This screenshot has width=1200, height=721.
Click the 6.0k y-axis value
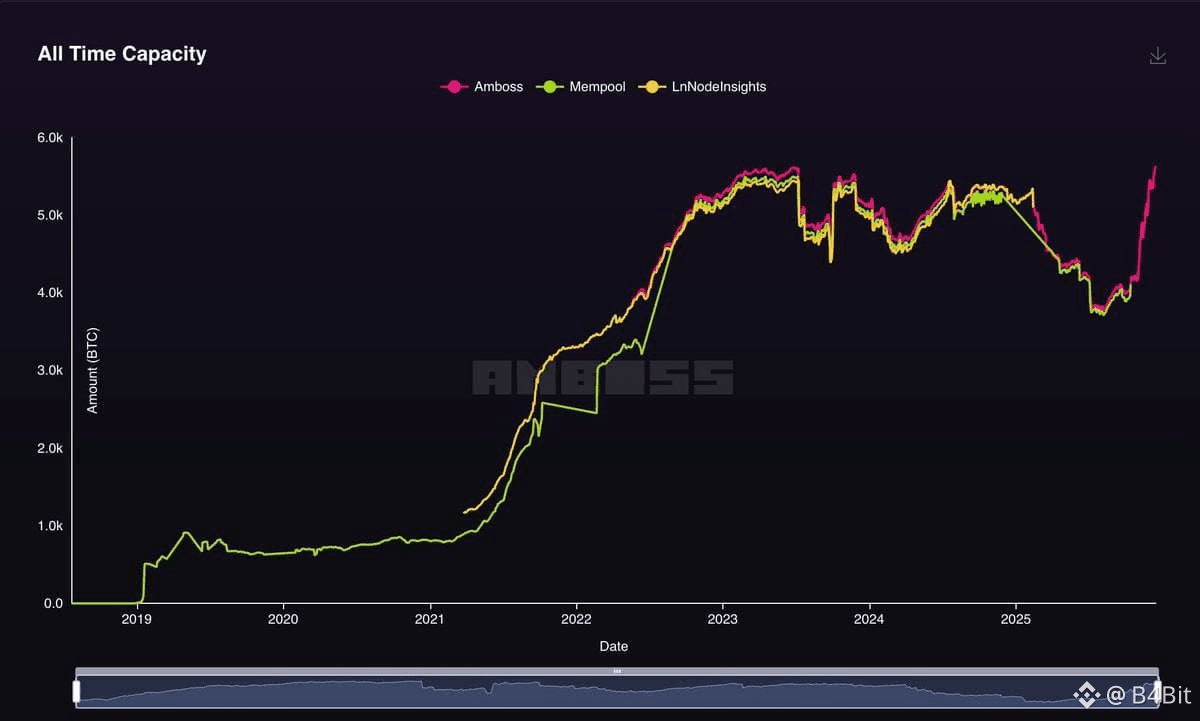(50, 138)
